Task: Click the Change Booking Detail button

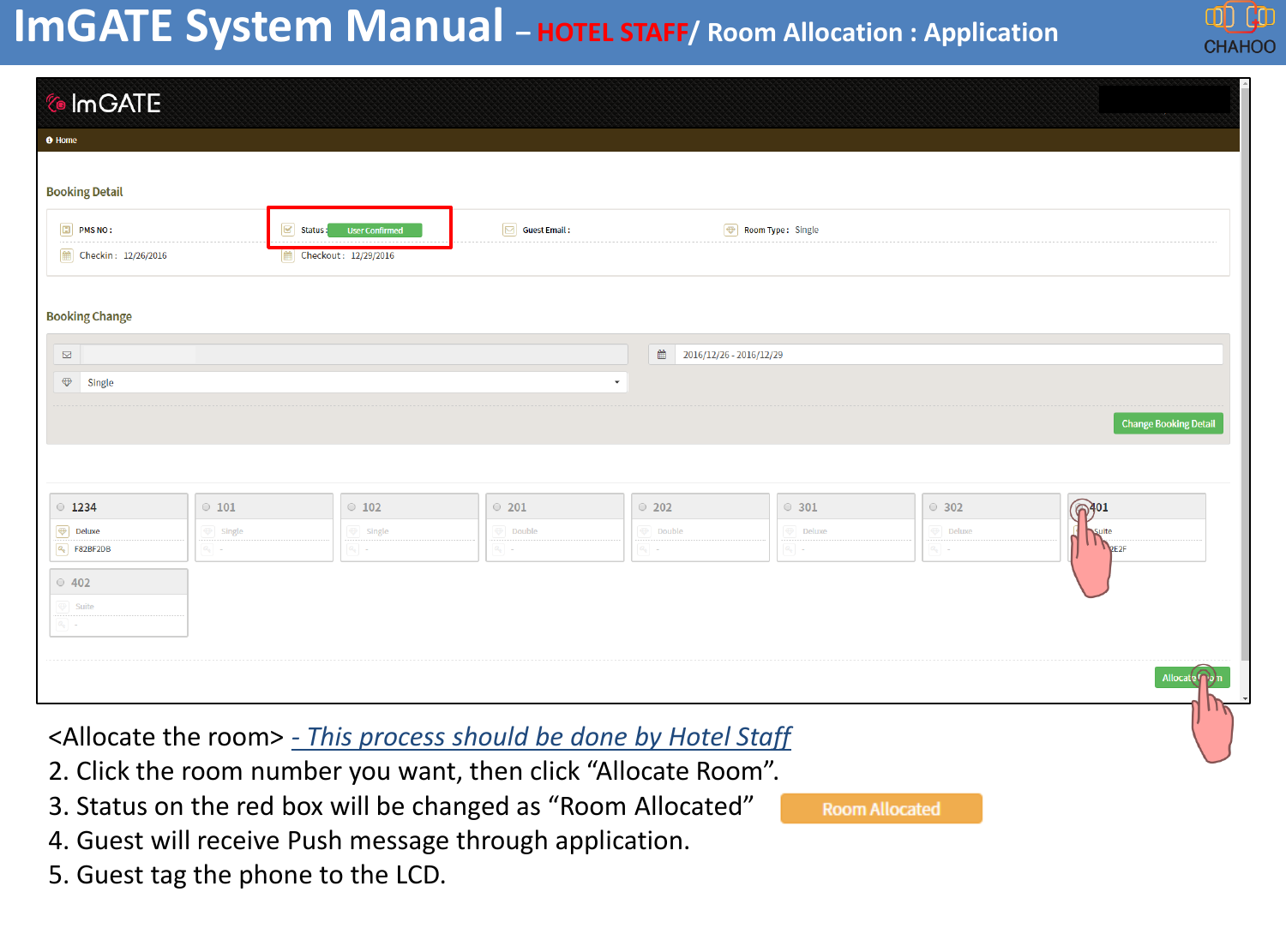Action: coord(1168,422)
